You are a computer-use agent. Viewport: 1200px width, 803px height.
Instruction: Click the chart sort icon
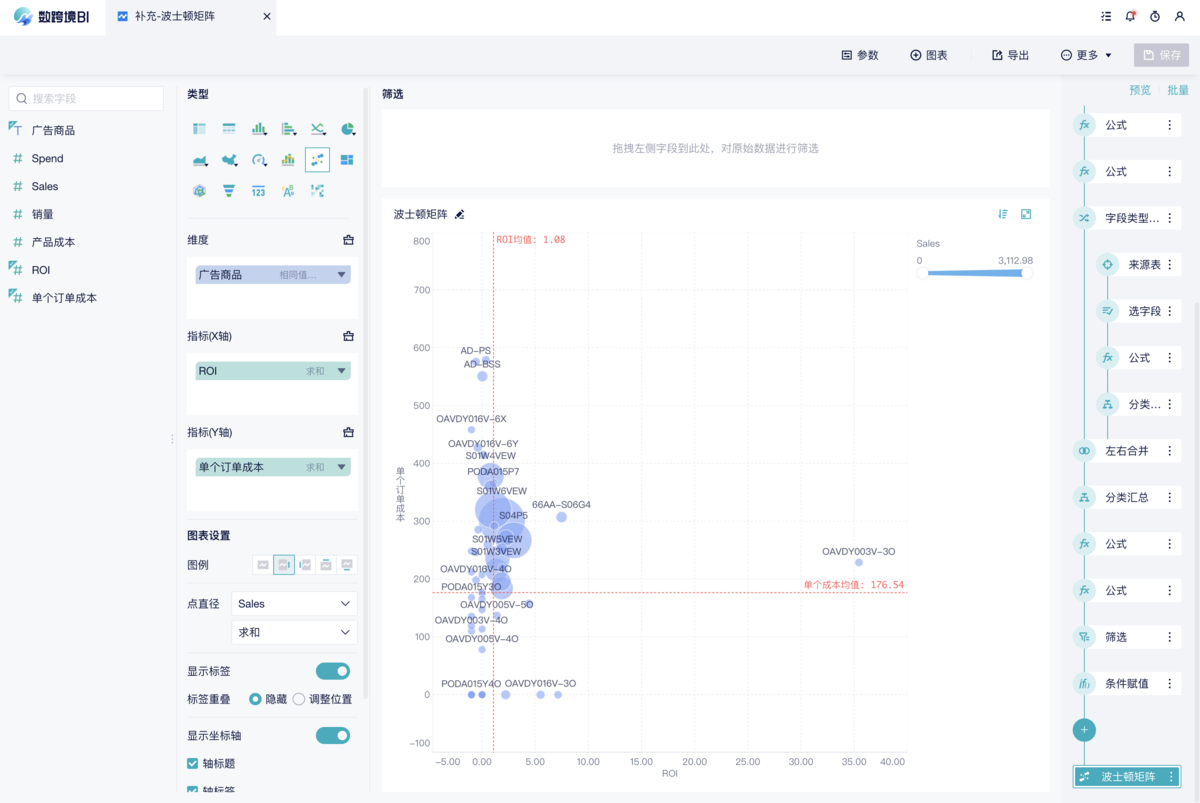click(x=1003, y=214)
